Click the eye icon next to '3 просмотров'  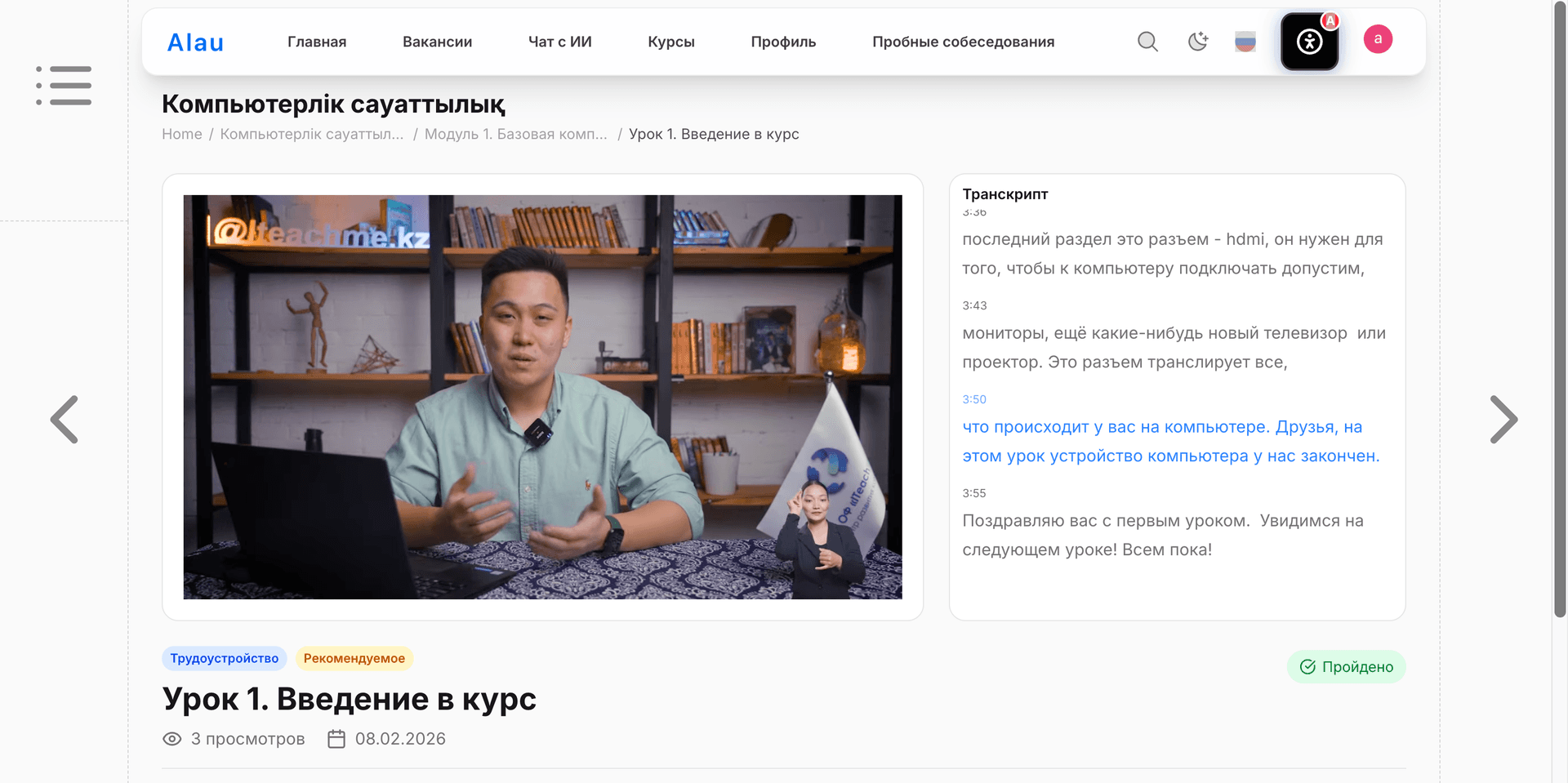(171, 738)
